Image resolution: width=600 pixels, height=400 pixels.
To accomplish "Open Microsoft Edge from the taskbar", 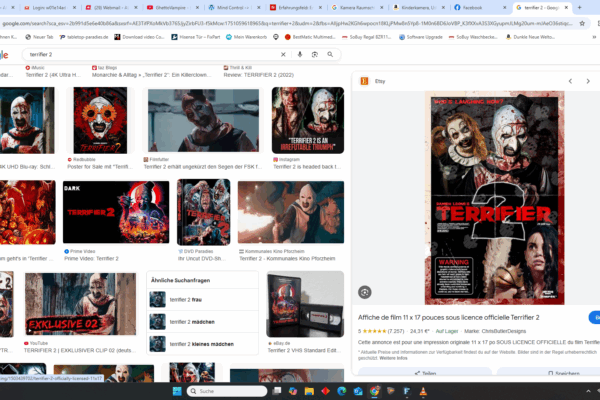I will 342,391.
